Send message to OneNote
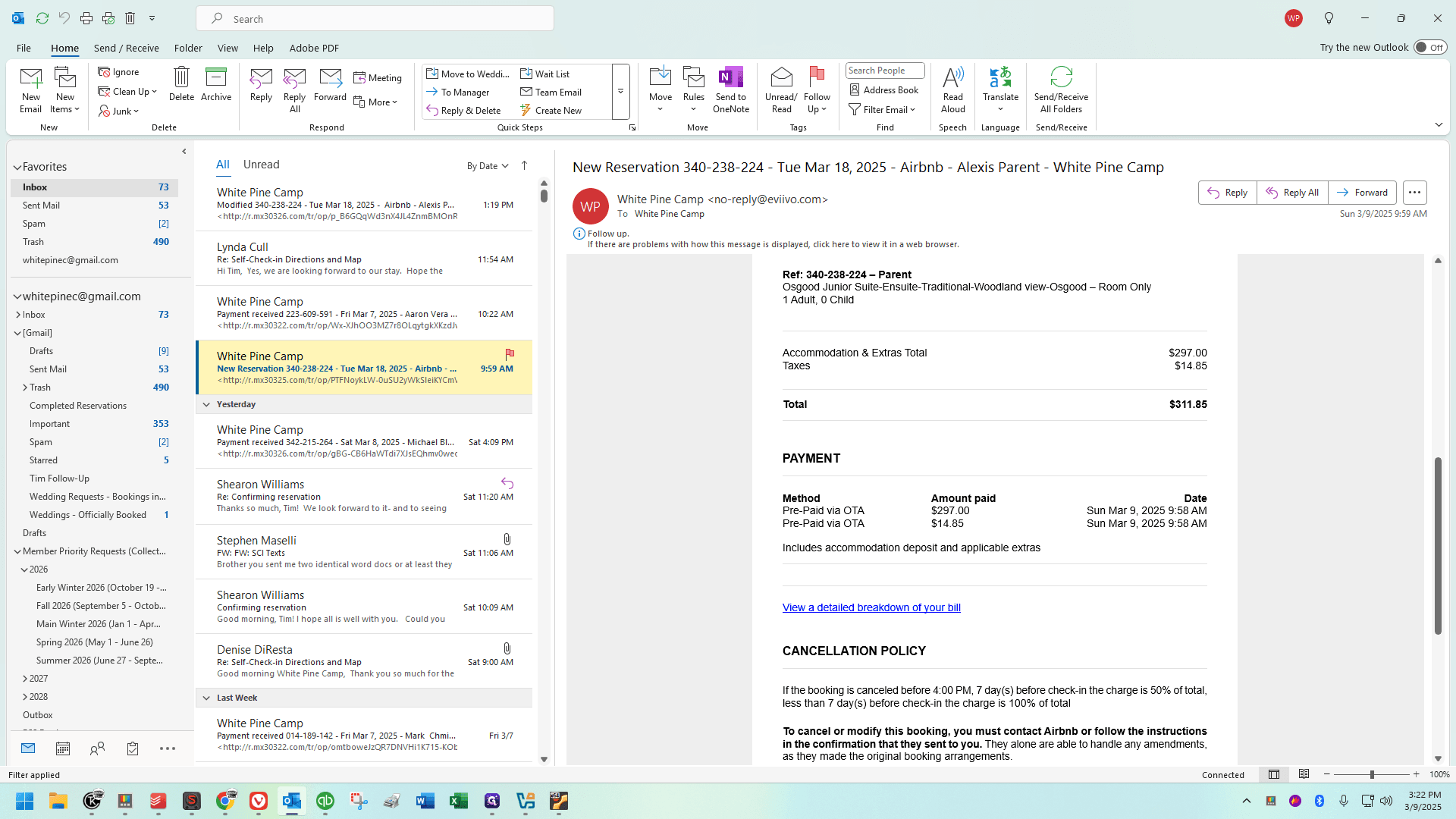 point(731,89)
